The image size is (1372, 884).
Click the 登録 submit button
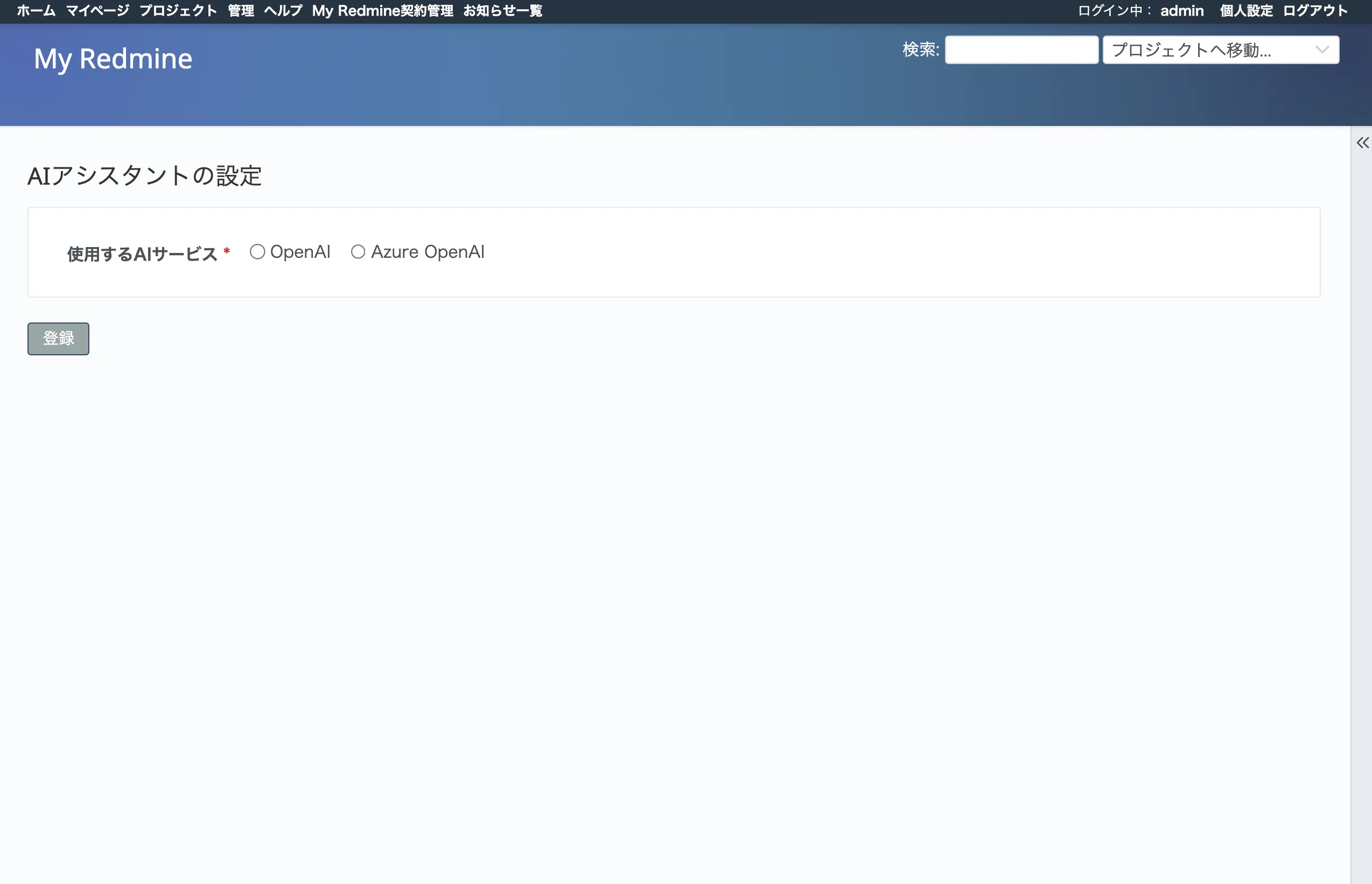(x=59, y=339)
